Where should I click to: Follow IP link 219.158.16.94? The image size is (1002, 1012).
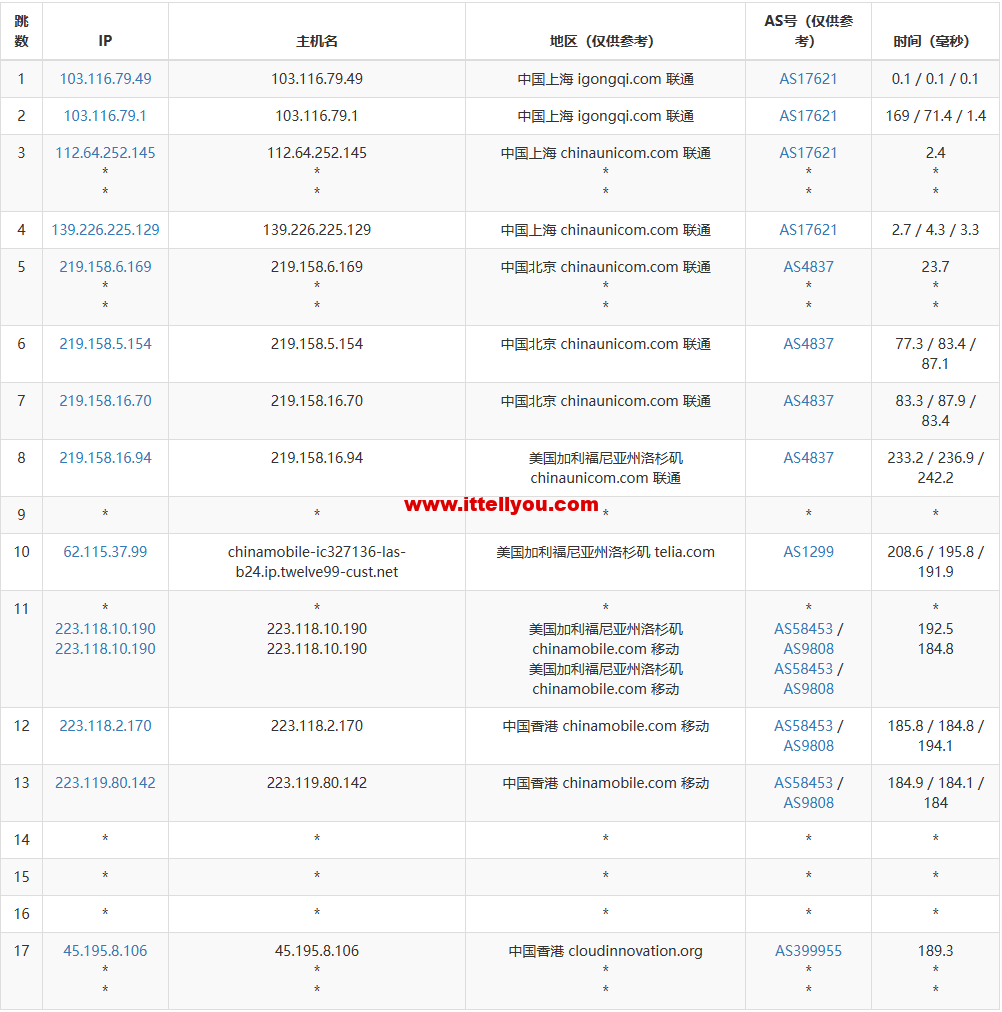click(105, 458)
